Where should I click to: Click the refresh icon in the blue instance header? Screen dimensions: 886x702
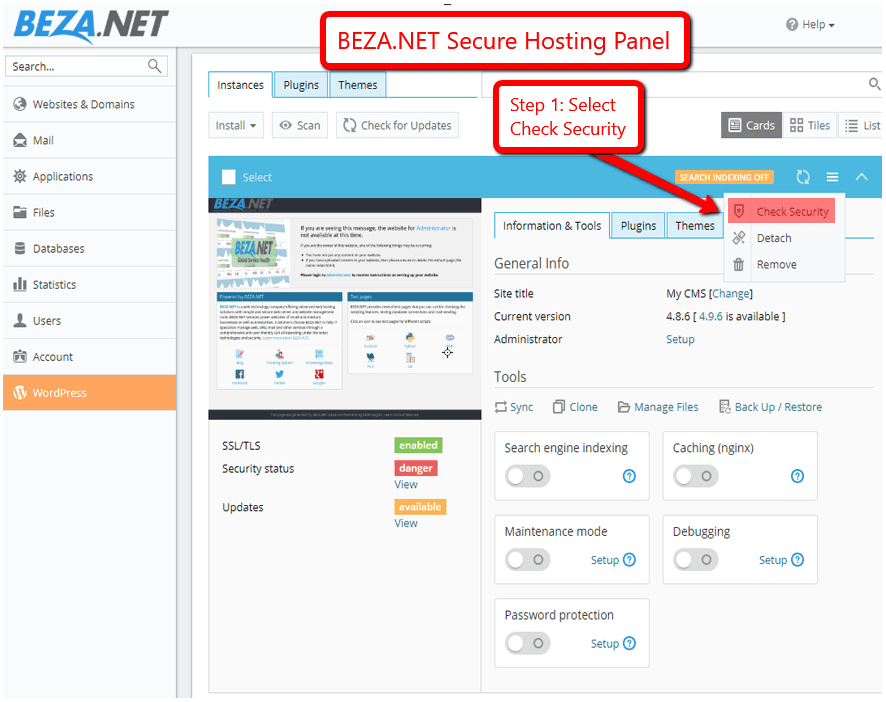pyautogui.click(x=803, y=177)
